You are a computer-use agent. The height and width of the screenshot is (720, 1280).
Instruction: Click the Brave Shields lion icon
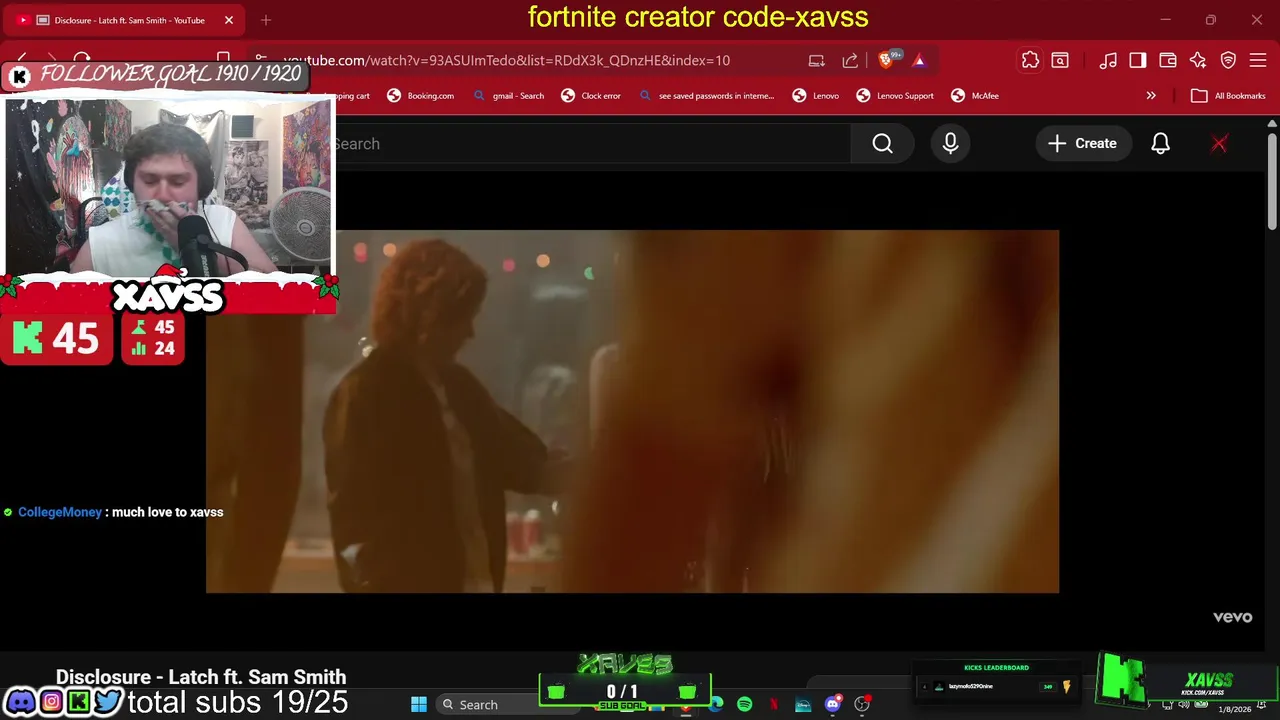point(886,60)
